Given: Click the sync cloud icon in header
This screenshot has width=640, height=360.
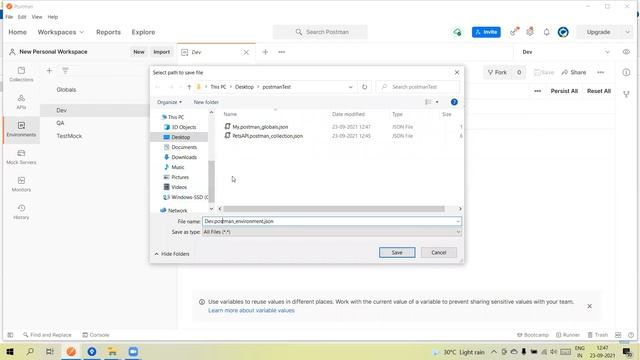Looking at the screenshot, I should [457, 32].
